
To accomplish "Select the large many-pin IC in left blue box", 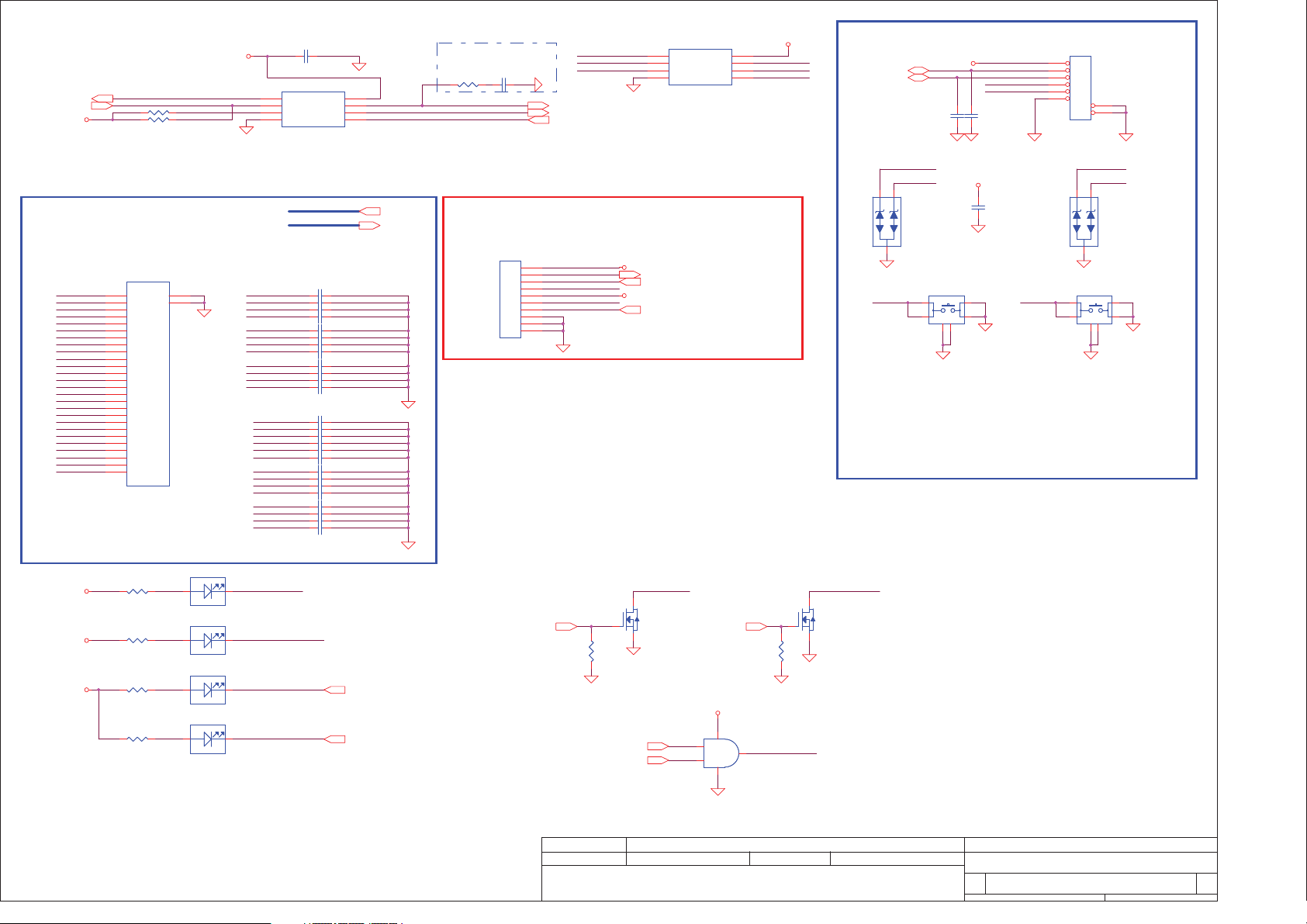I will (148, 384).
